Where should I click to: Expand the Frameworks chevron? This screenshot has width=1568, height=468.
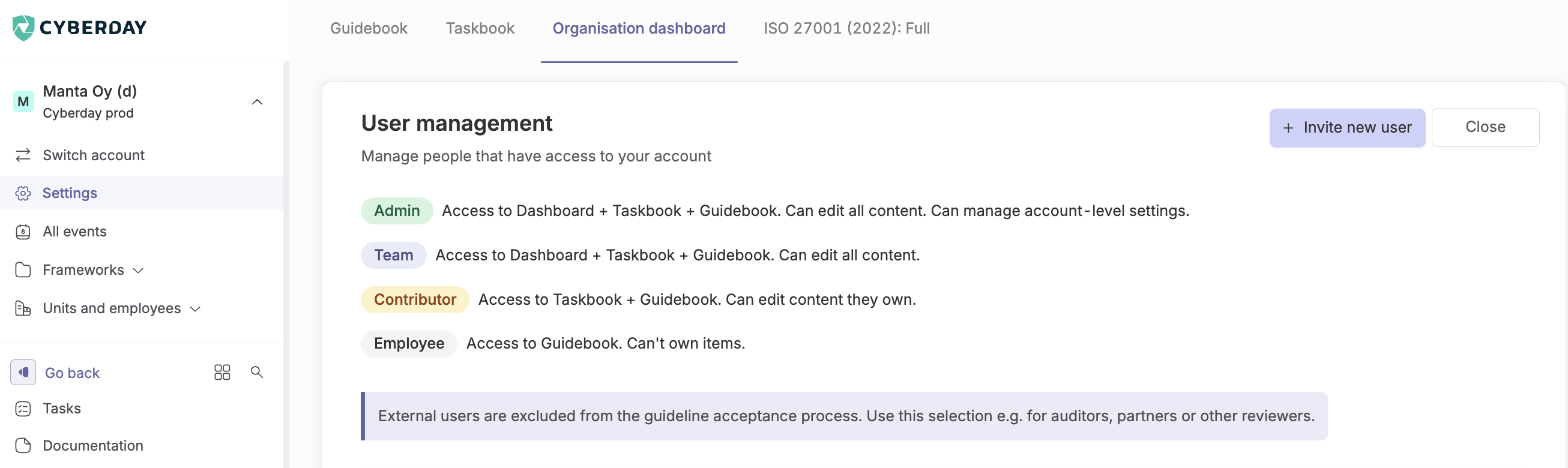click(x=138, y=270)
